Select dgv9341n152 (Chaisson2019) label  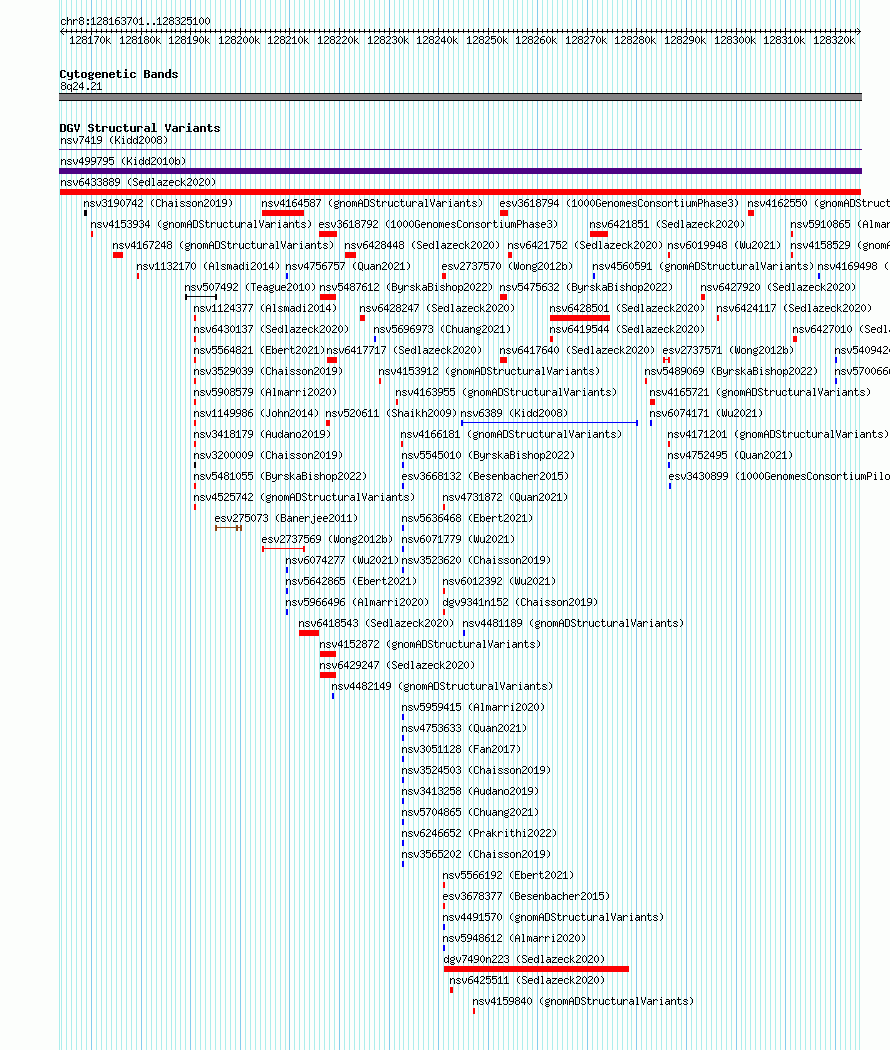[x=520, y=602]
